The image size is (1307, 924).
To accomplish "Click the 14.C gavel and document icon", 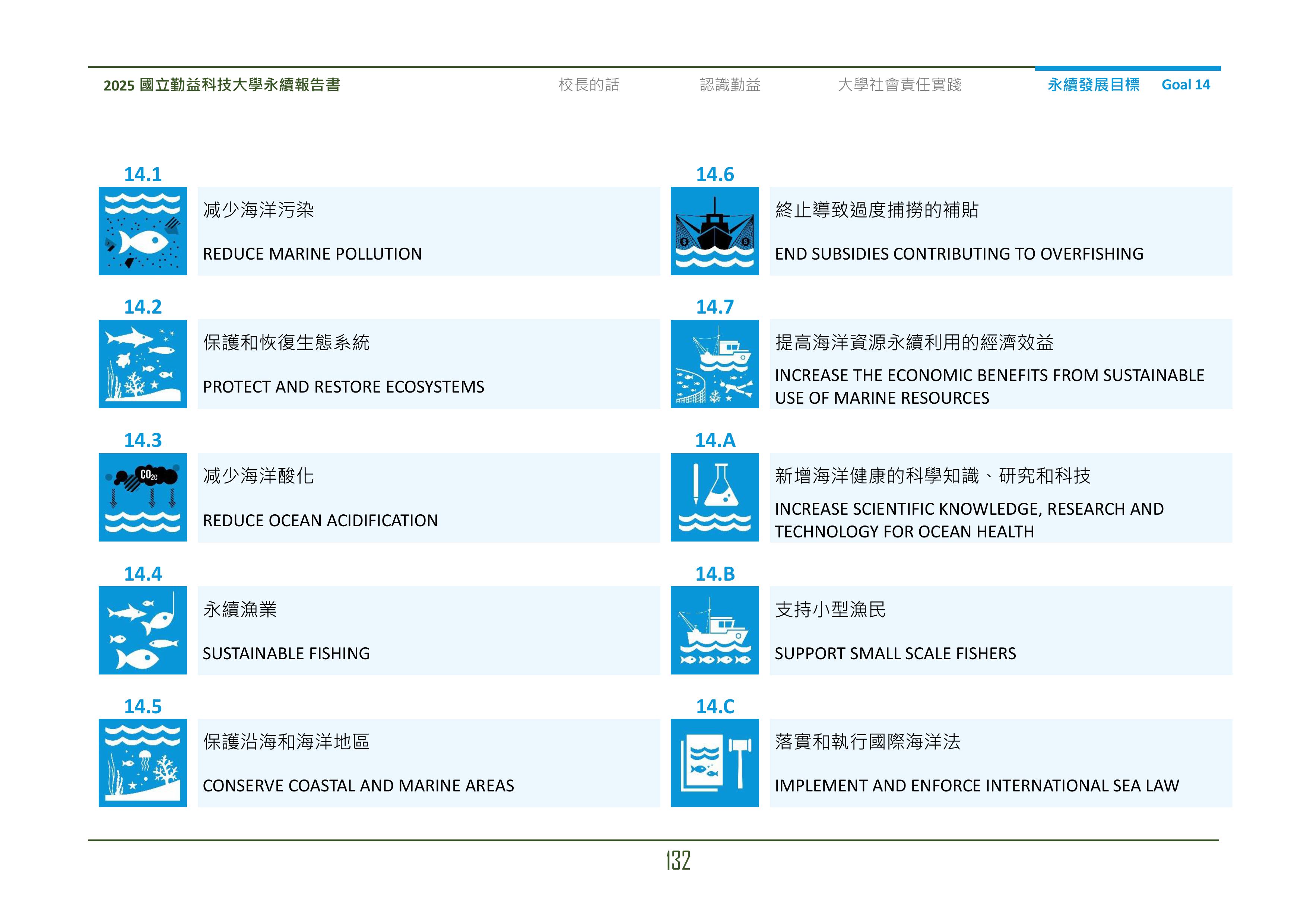I will coord(714,763).
